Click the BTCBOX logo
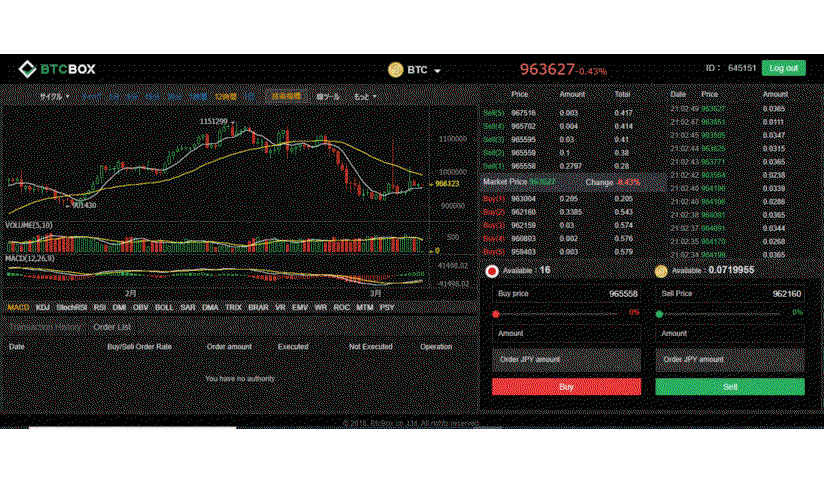 (x=57, y=69)
